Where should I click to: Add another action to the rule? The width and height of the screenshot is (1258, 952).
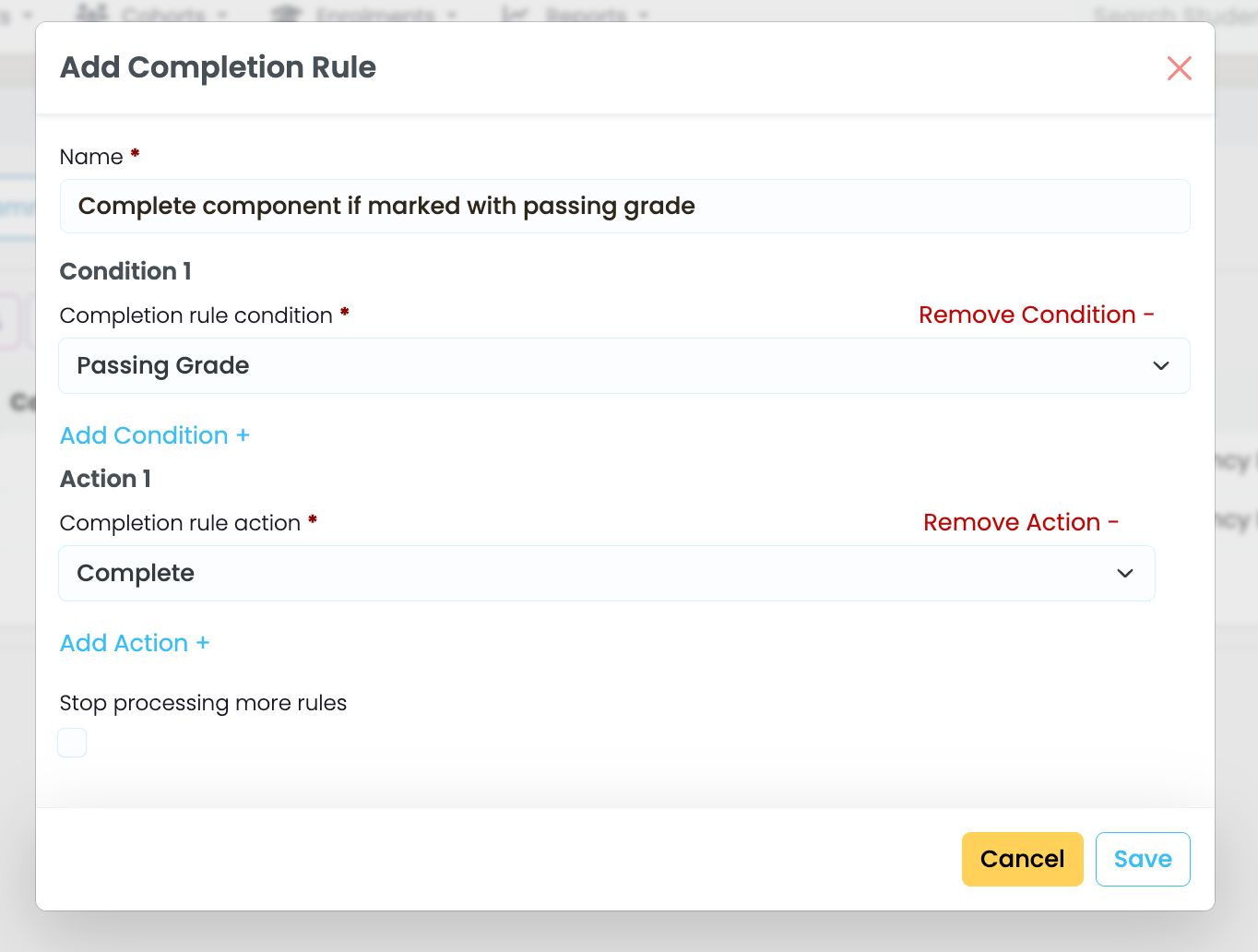135,643
